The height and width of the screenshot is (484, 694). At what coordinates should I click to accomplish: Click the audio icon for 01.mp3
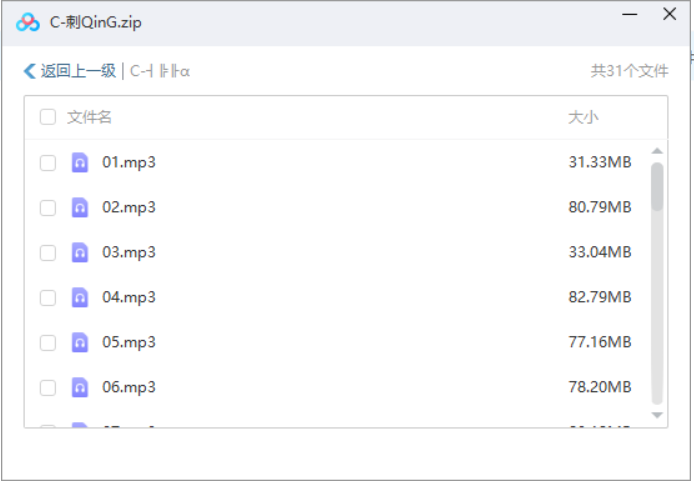80,163
